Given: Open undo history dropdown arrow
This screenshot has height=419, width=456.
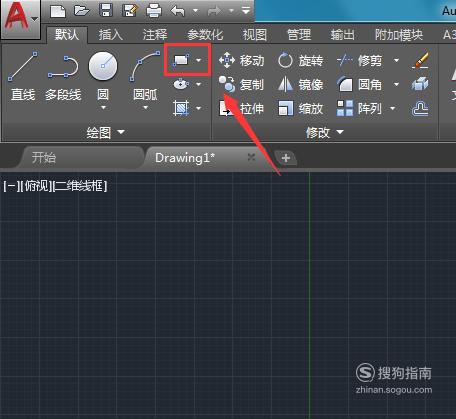Looking at the screenshot, I should 196,11.
